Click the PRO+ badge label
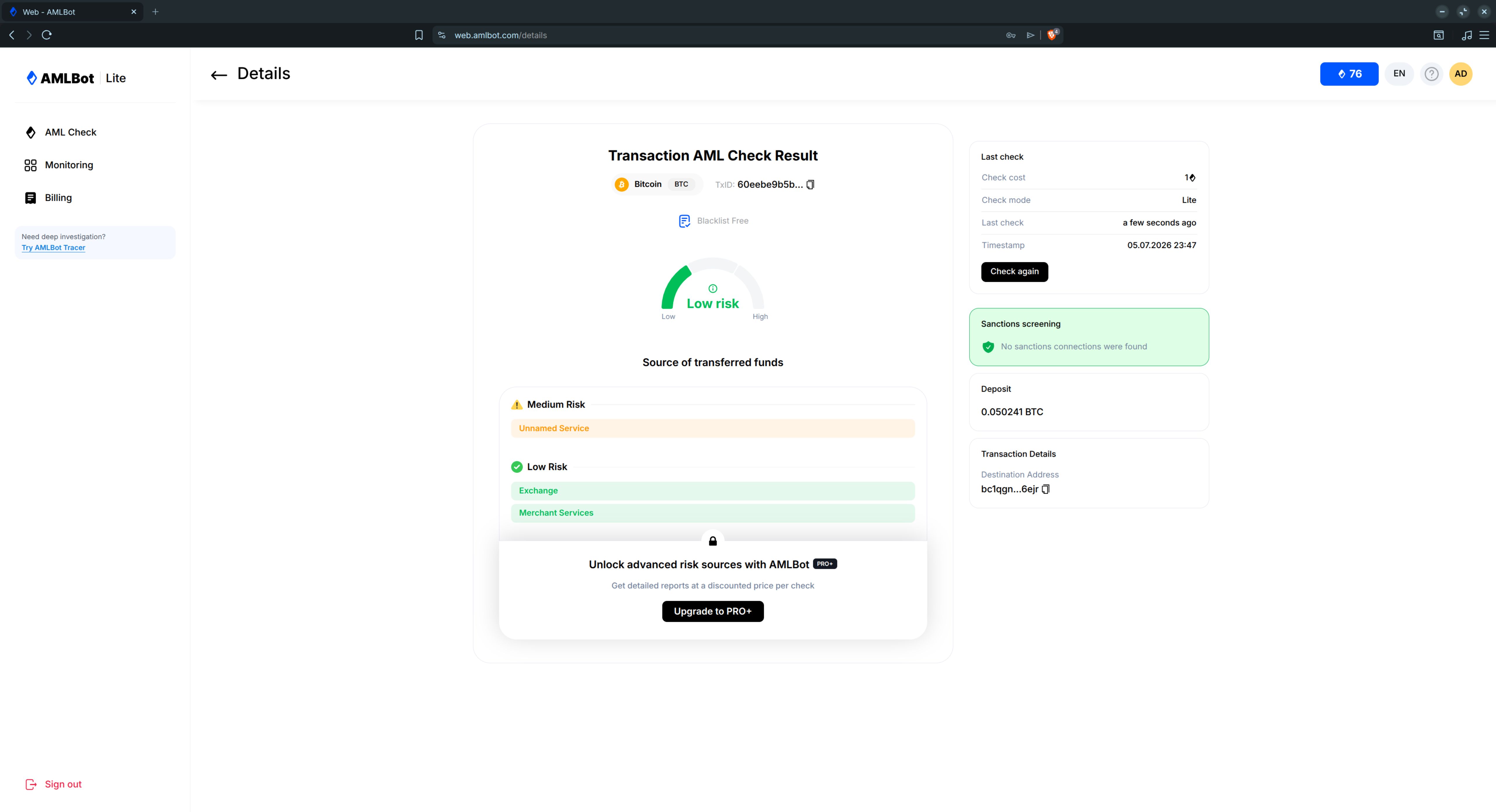 pos(825,564)
